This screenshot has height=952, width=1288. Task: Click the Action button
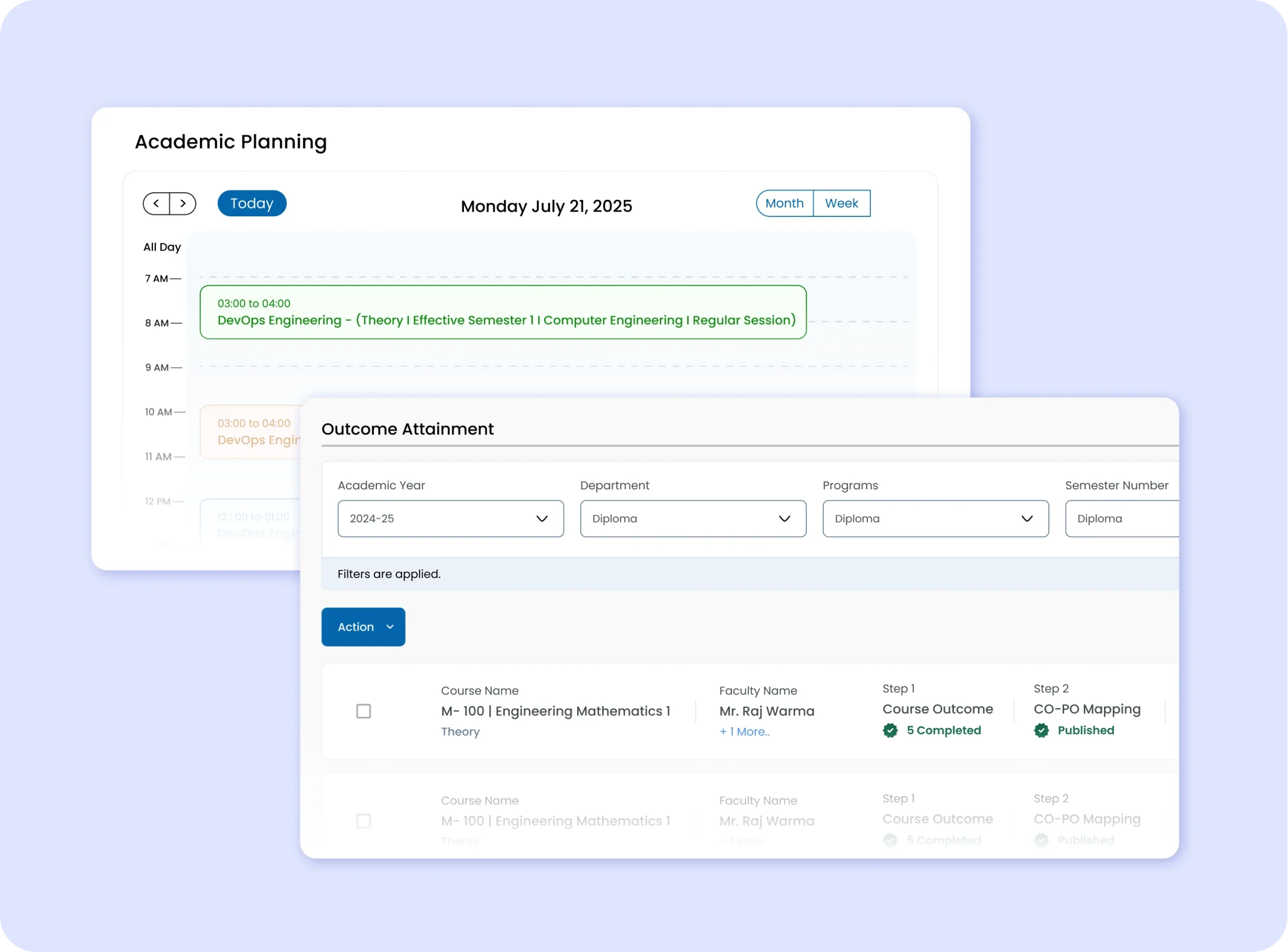coord(356,627)
